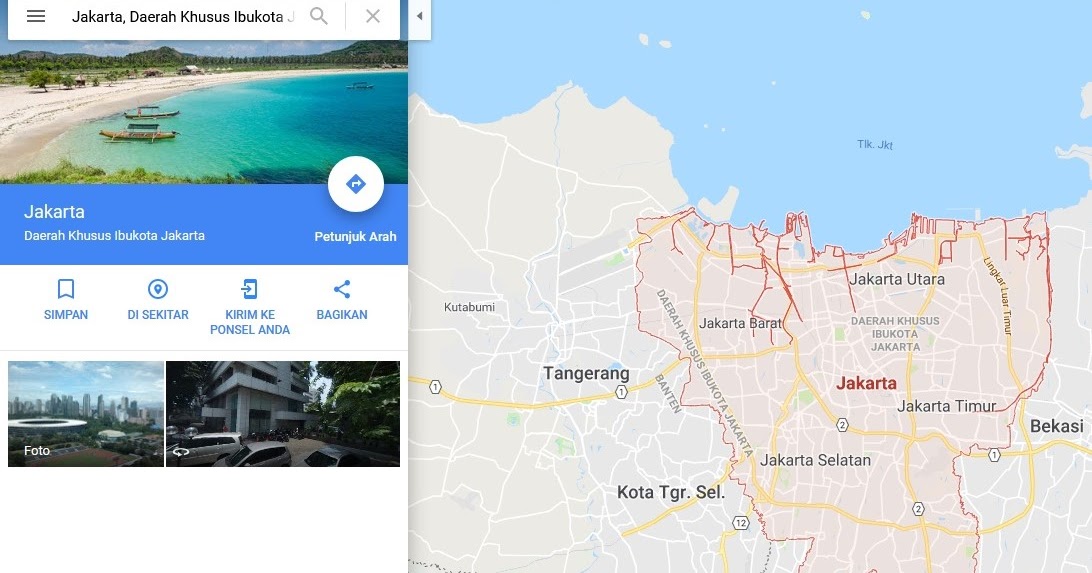Click the Bekasi label on the map
The width and height of the screenshot is (1092, 573).
(x=1056, y=426)
